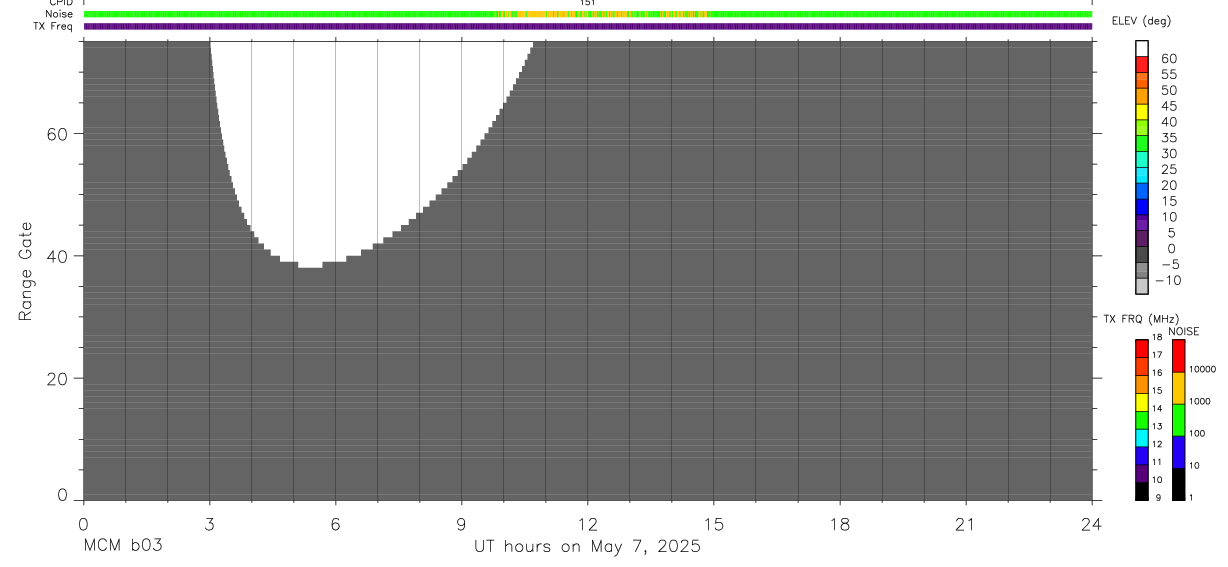Select the green 100–1000 segment of NOISE colorbar
Image resolution: width=1228 pixels, height=567 pixels.
click(1178, 420)
